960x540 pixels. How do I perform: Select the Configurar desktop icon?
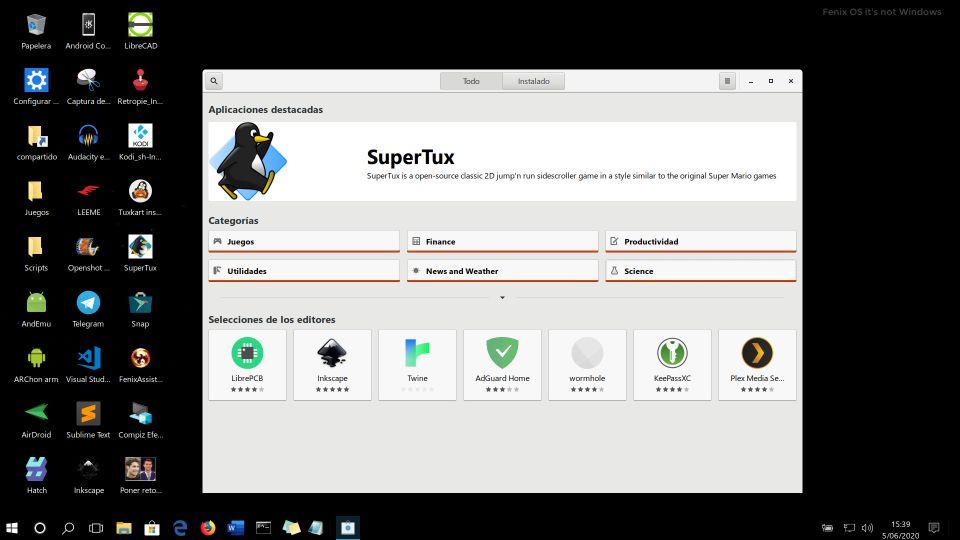pos(36,87)
